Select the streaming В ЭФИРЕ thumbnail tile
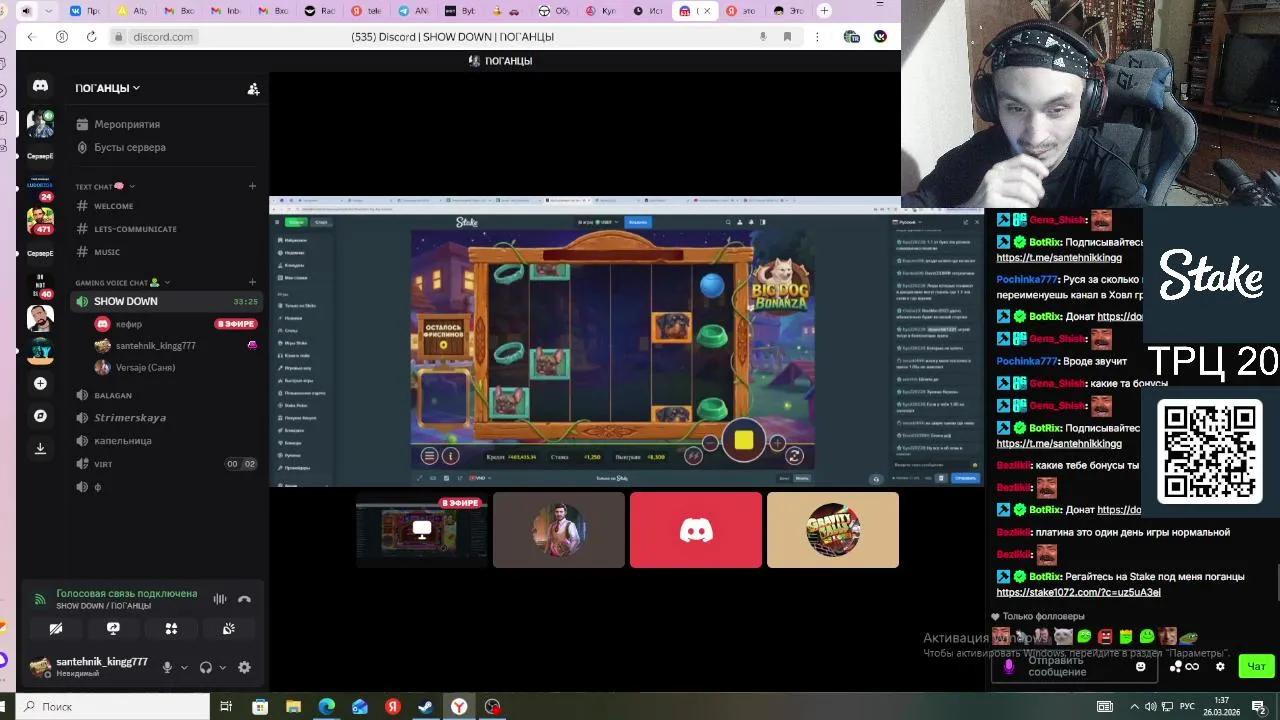The width and height of the screenshot is (1280, 720). (x=422, y=530)
